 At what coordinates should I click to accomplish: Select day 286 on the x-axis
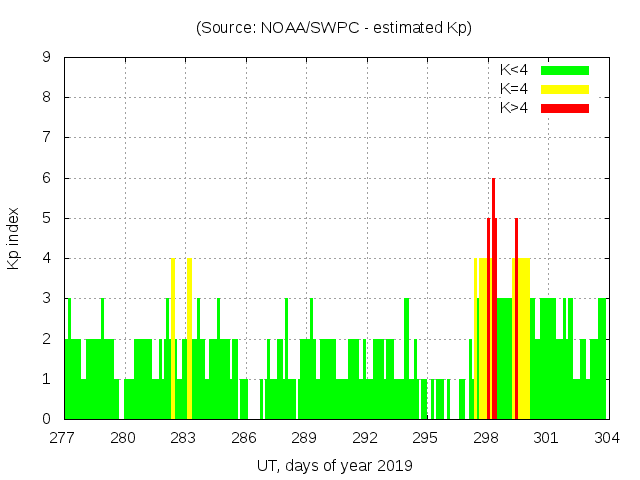click(x=244, y=437)
